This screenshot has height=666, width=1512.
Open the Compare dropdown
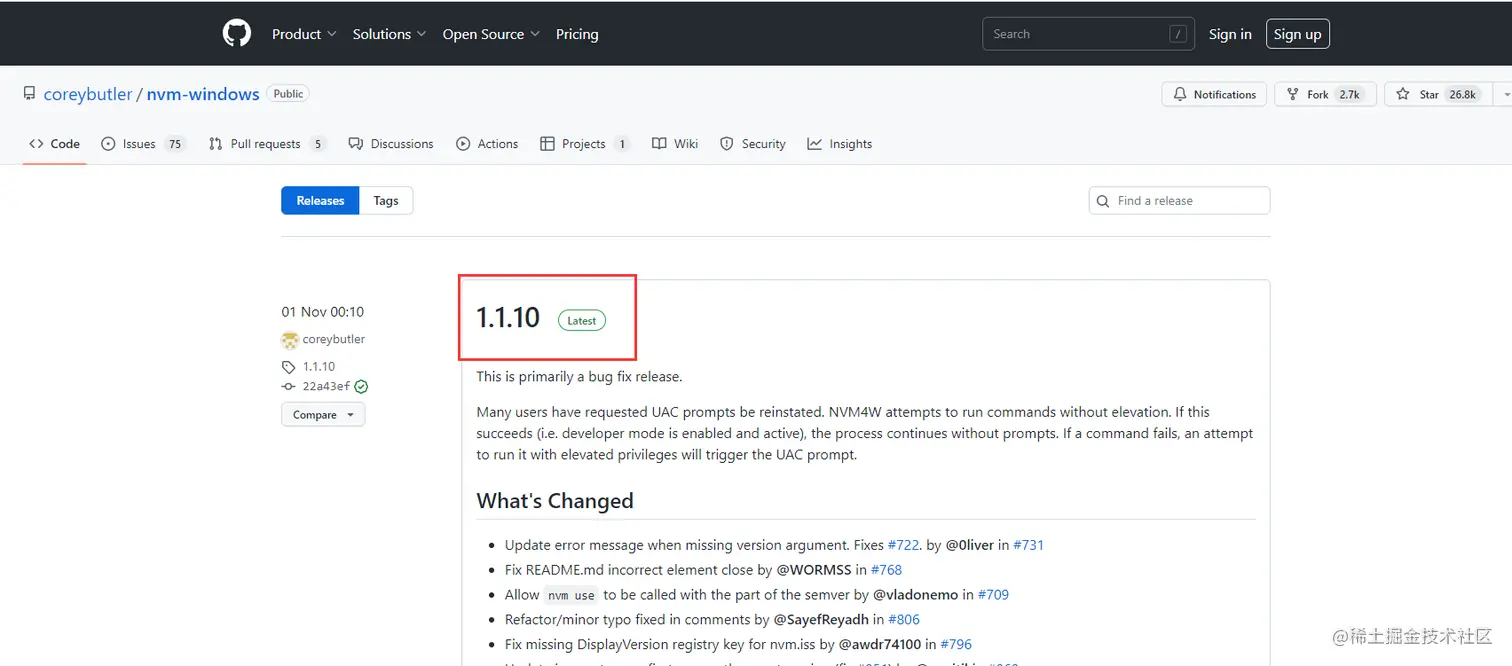(323, 415)
